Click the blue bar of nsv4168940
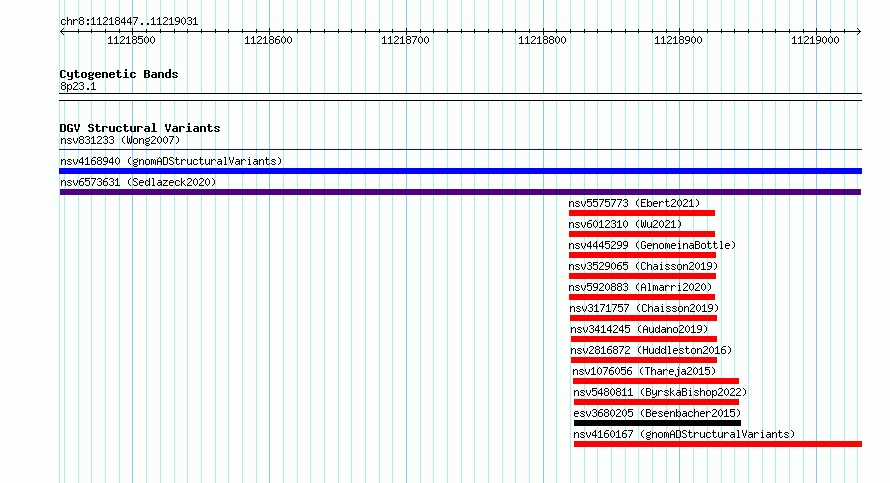 click(x=460, y=171)
